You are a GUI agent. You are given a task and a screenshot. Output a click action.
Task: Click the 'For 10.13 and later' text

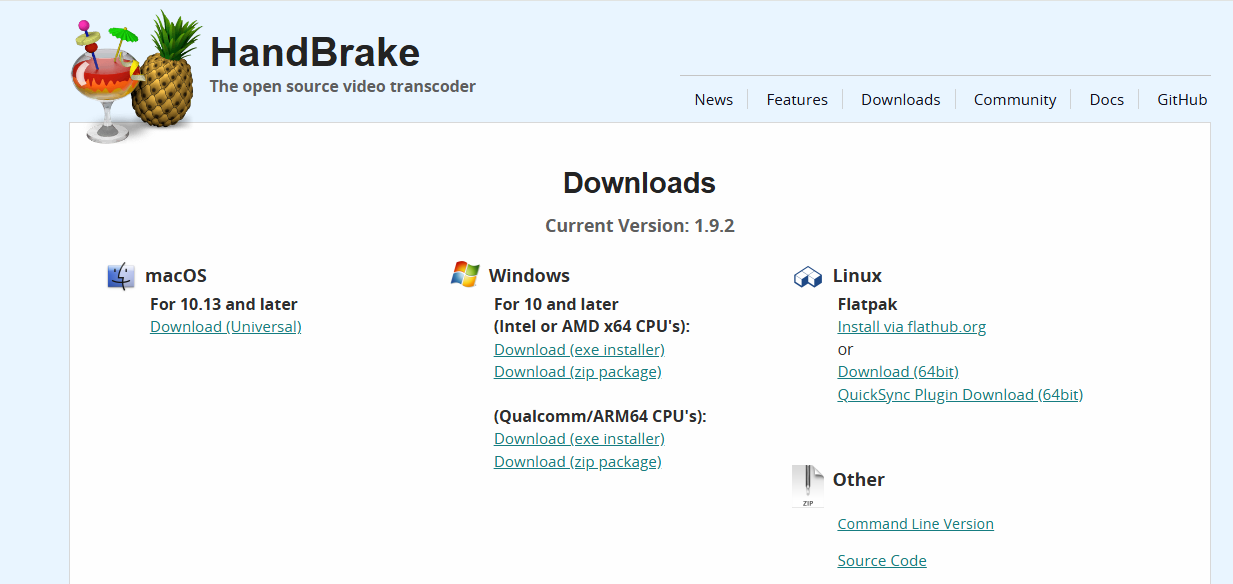coord(224,304)
